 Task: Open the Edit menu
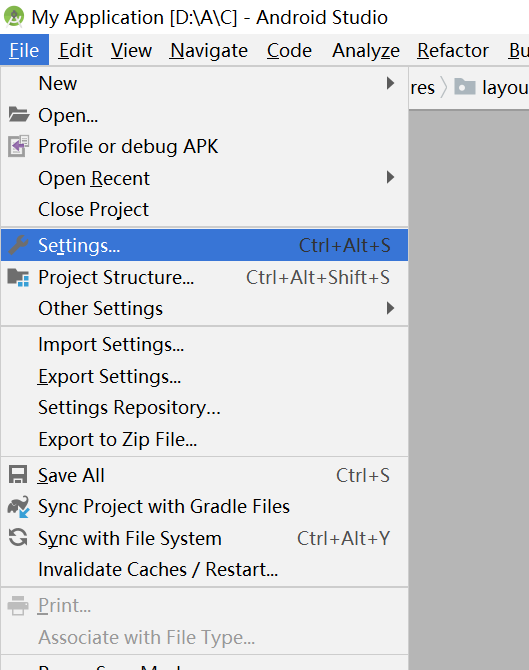(x=76, y=50)
